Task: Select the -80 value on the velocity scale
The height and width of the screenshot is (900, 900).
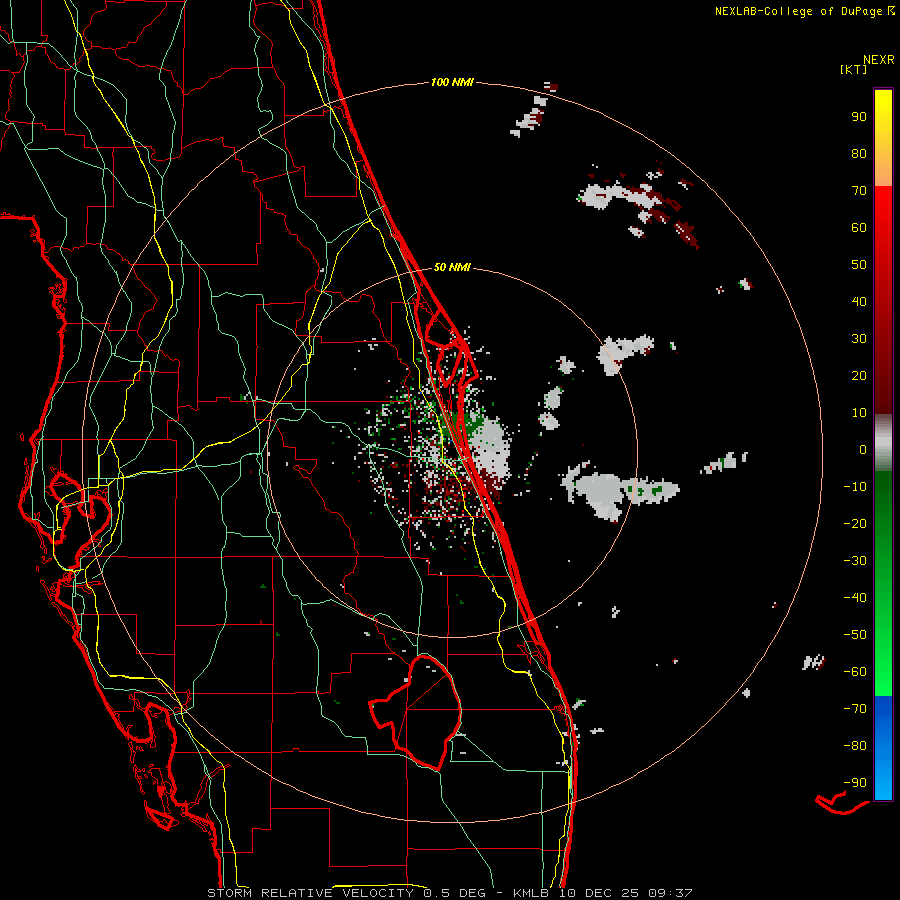Action: [855, 746]
